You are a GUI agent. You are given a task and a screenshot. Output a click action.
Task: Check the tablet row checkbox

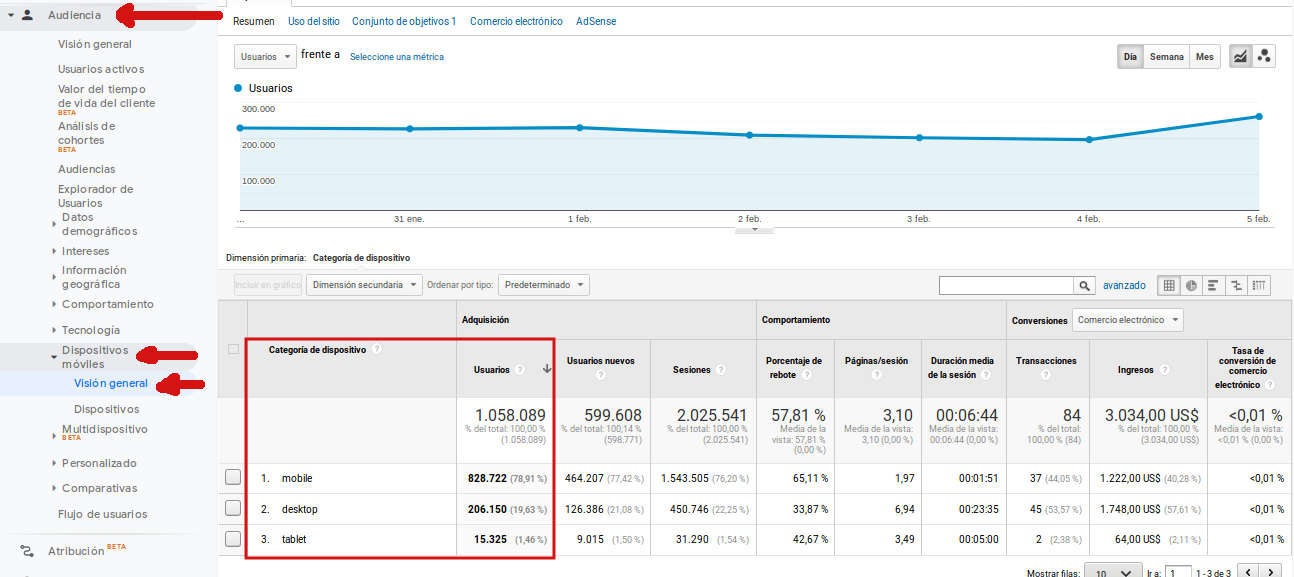(x=232, y=539)
